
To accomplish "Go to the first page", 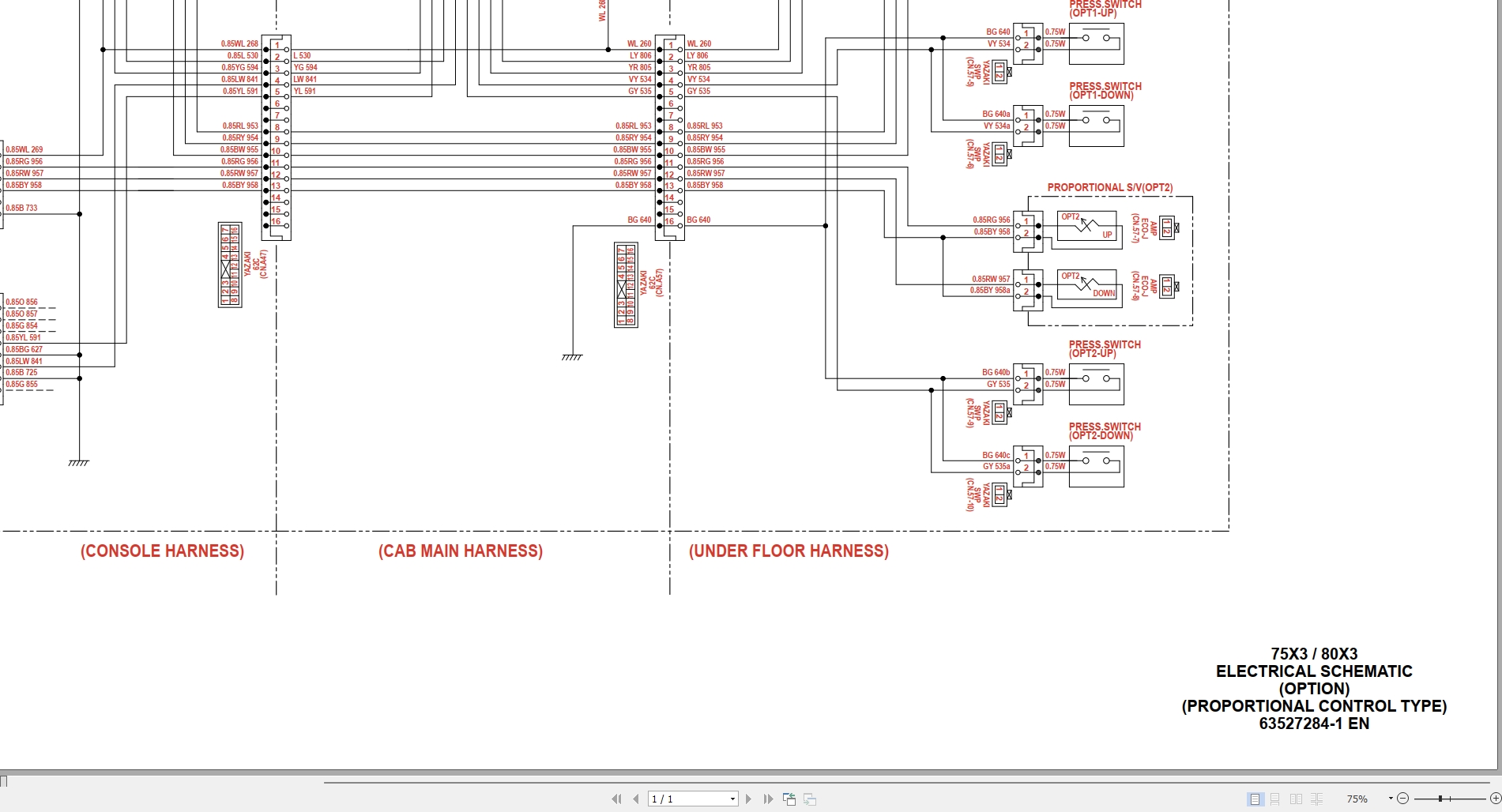I will [618, 799].
